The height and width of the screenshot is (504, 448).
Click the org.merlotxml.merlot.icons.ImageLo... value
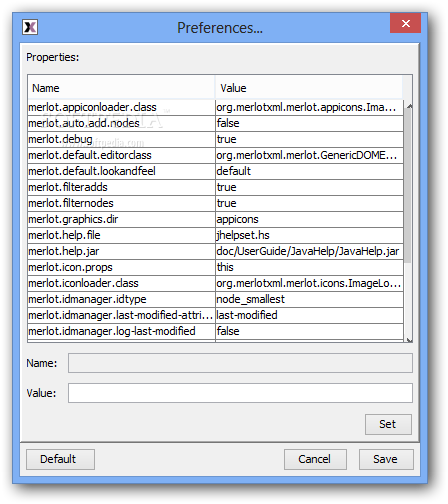(309, 283)
